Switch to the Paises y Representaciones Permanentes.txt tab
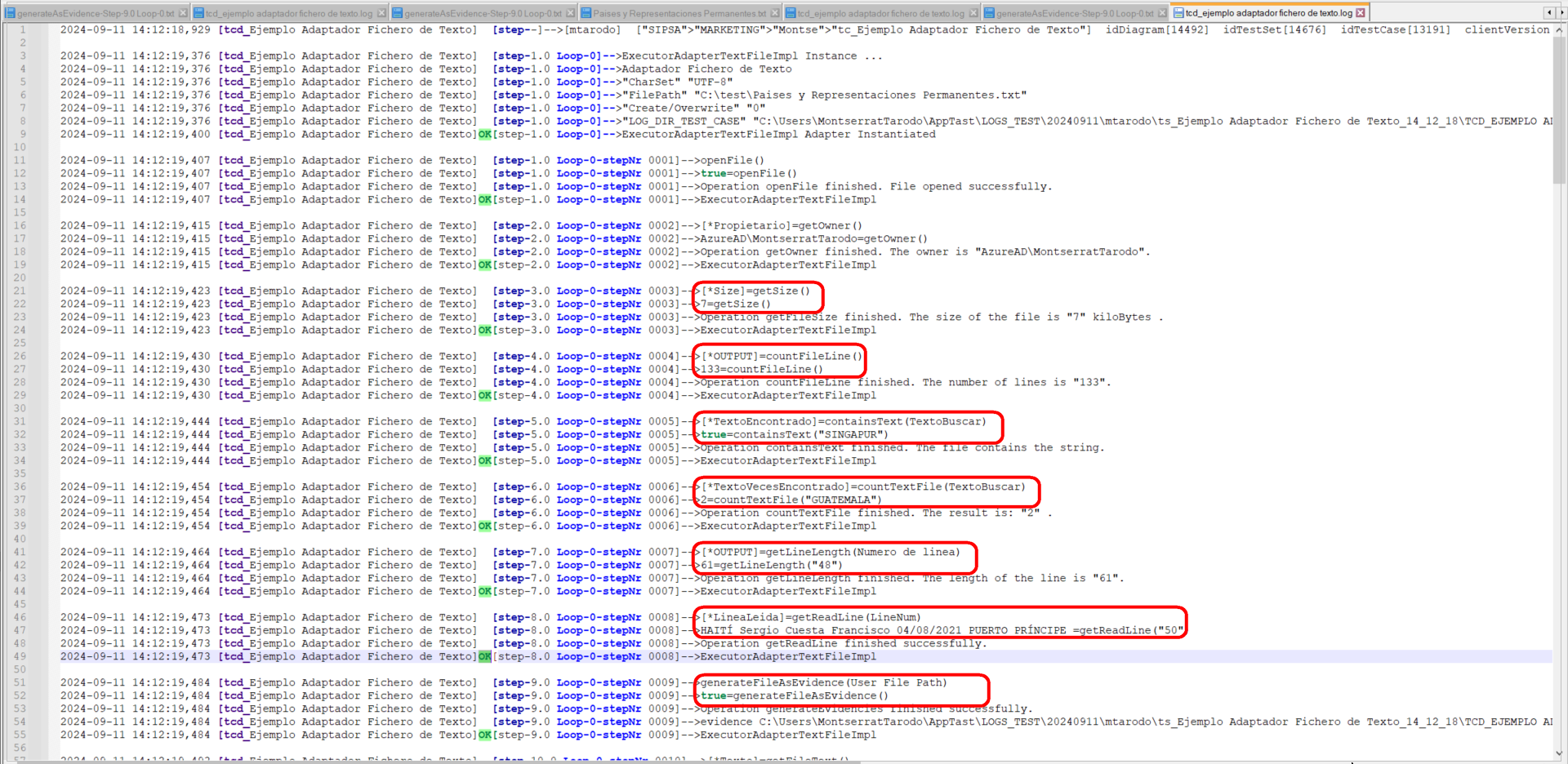Screen dimensions: 1568x764 point(679,13)
